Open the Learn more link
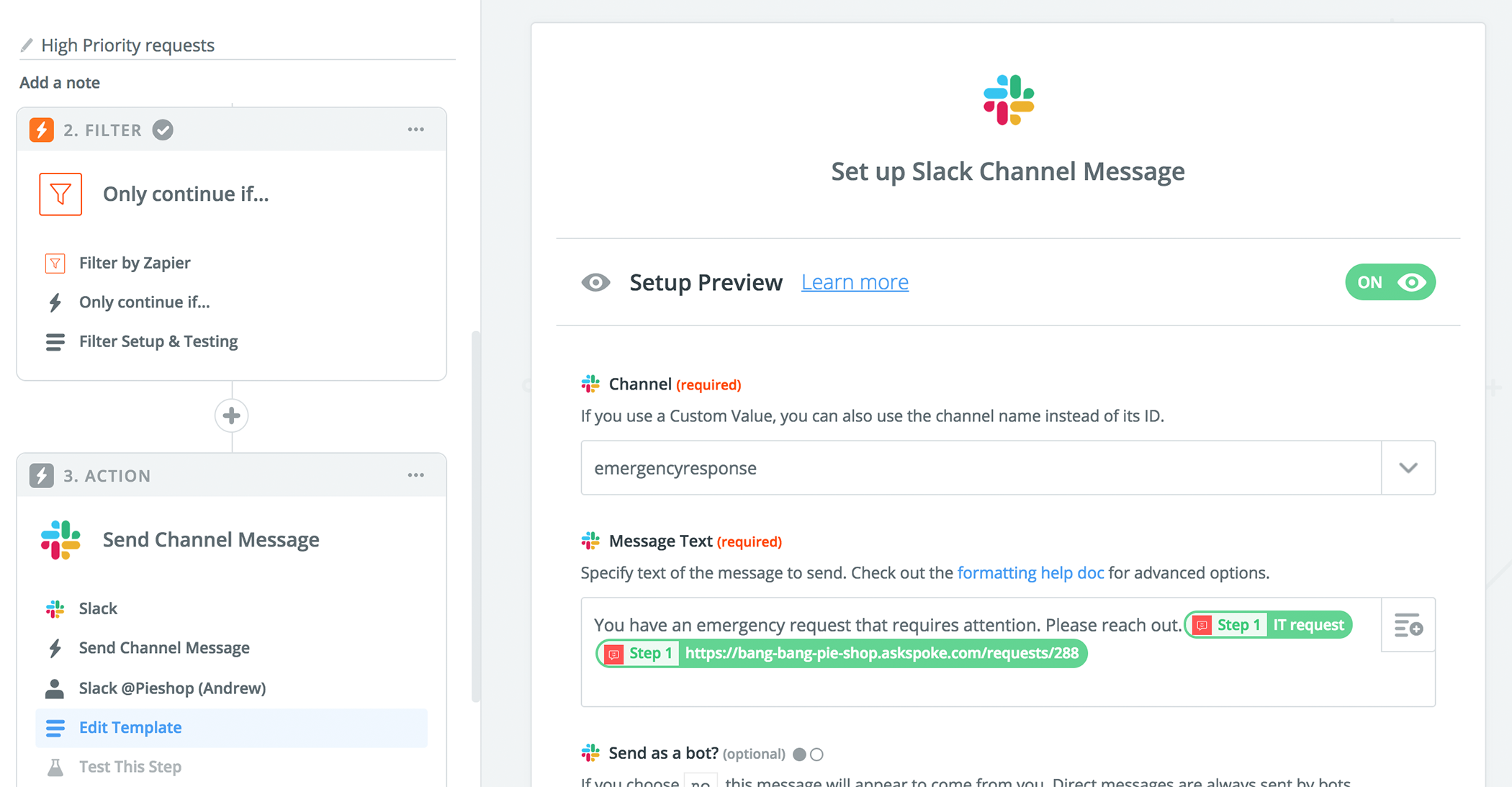The height and width of the screenshot is (787, 1512). 855,282
